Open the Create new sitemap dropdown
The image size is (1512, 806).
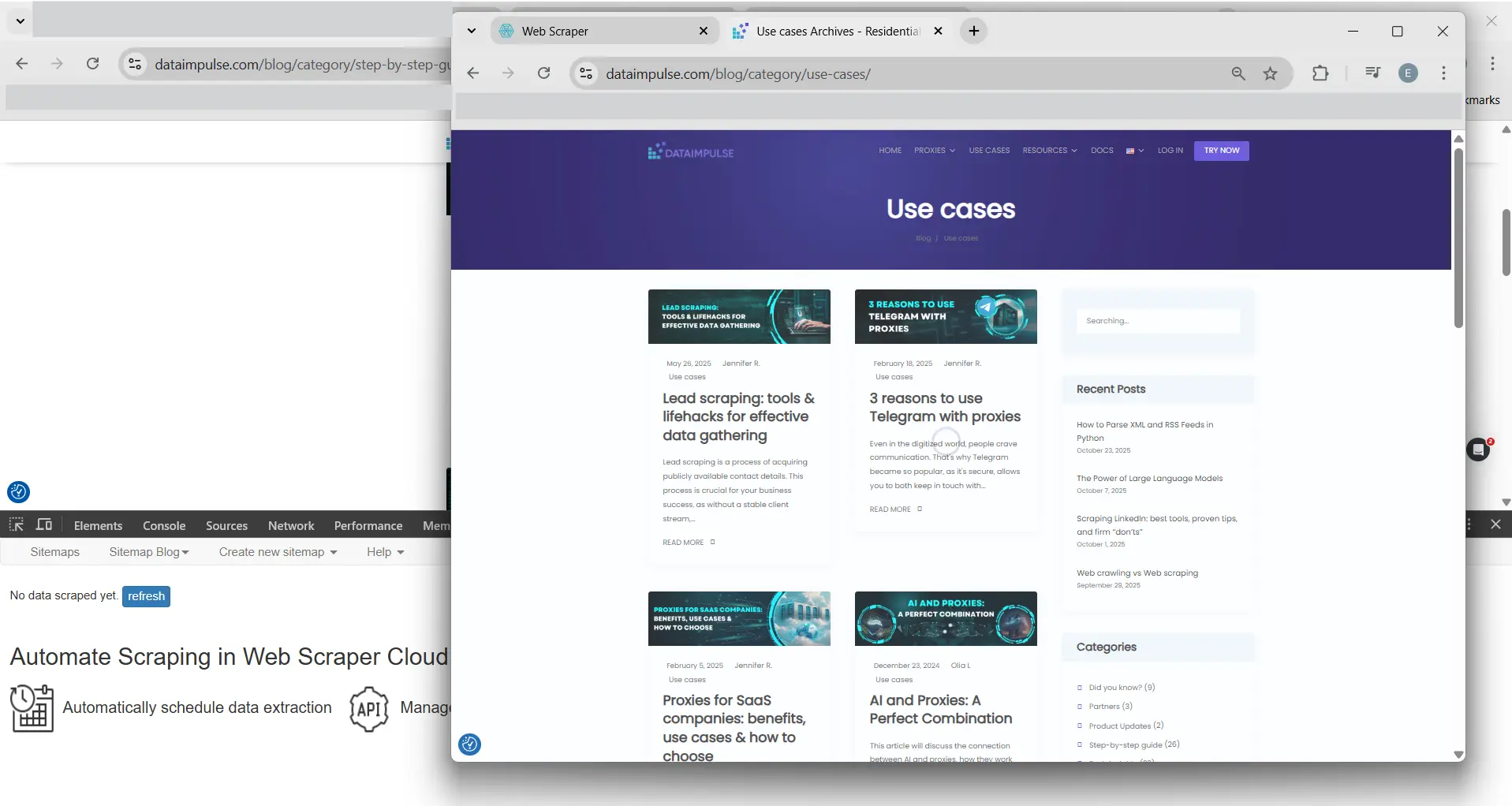point(276,551)
